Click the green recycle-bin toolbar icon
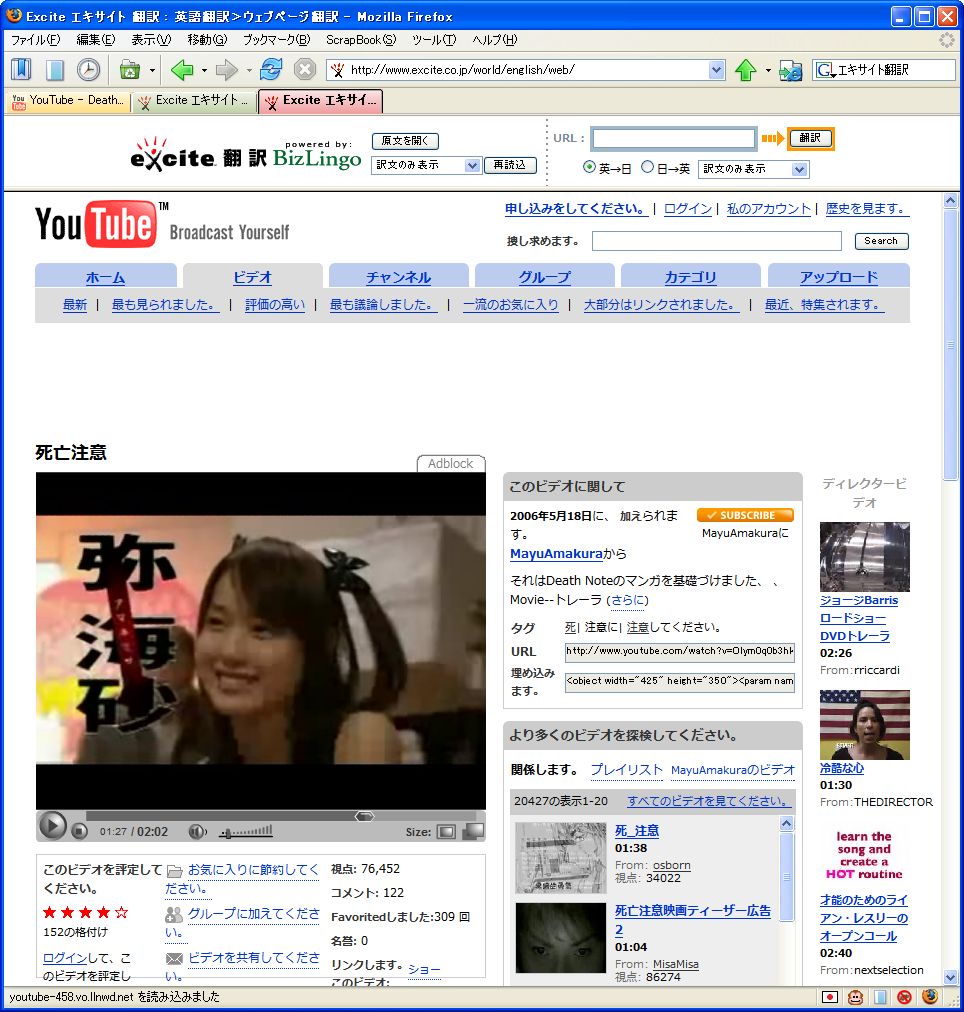This screenshot has height=1012, width=964. tap(130, 69)
